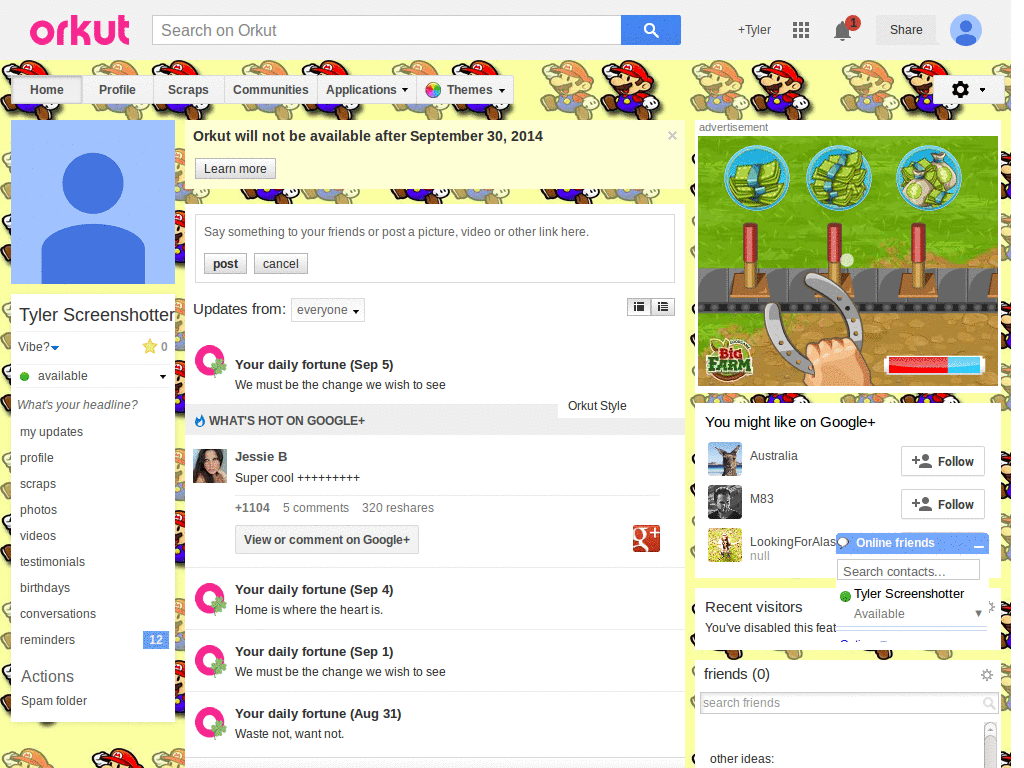
Task: Go to the Scraps tab
Action: pos(188,89)
